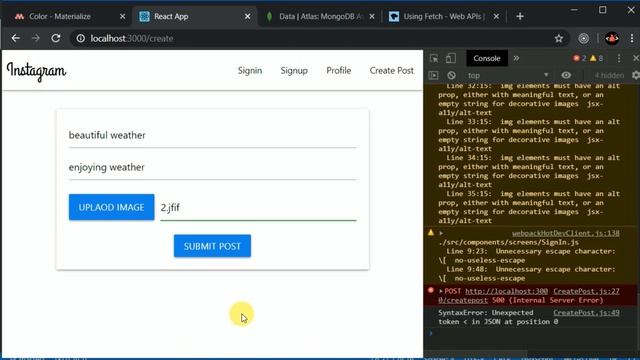640x360 pixels.
Task: Focus the title field 'beautiful weather'
Action: 212,136
